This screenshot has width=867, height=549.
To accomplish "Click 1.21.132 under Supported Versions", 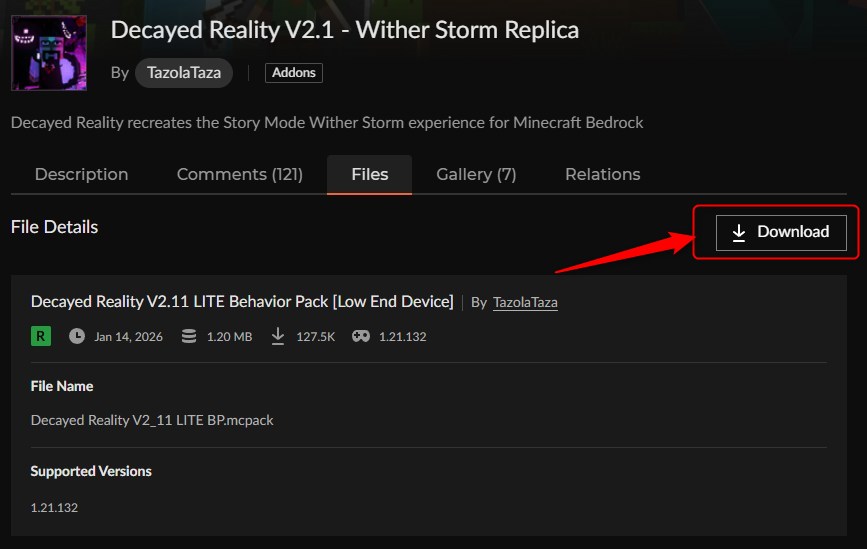I will 54,508.
